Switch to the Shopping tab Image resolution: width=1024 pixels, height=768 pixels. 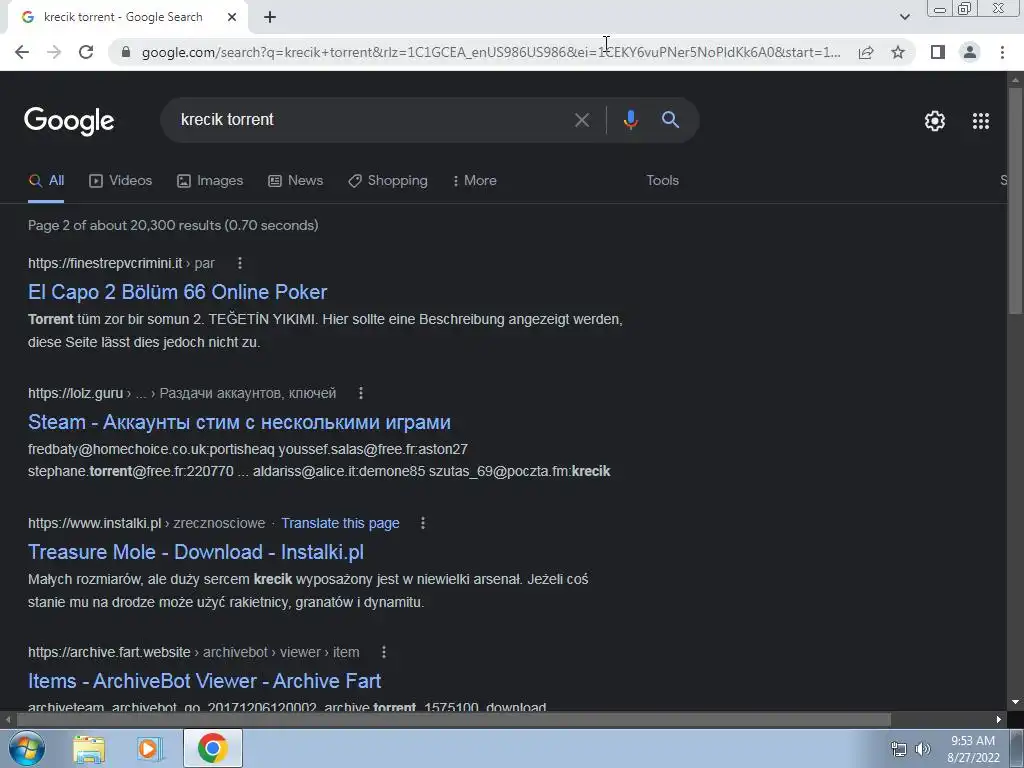(x=388, y=181)
